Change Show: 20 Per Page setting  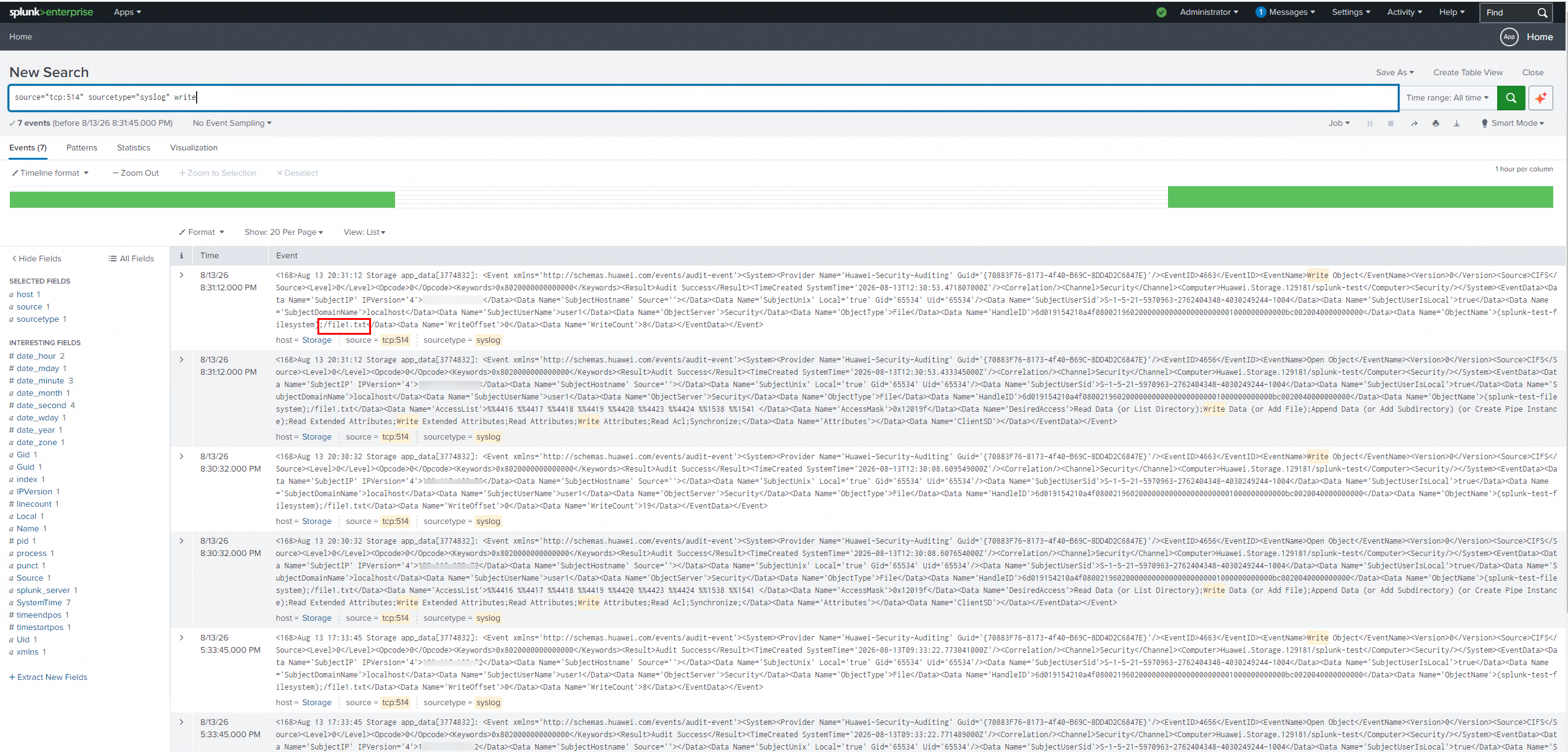(284, 232)
